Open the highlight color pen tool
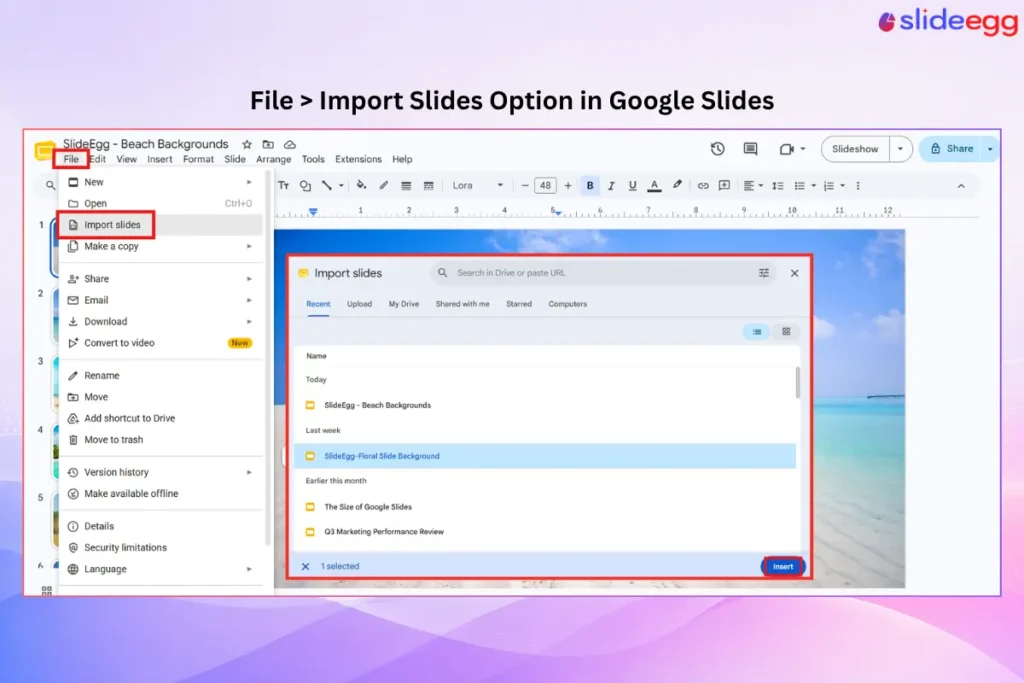The image size is (1024, 683). tap(677, 185)
